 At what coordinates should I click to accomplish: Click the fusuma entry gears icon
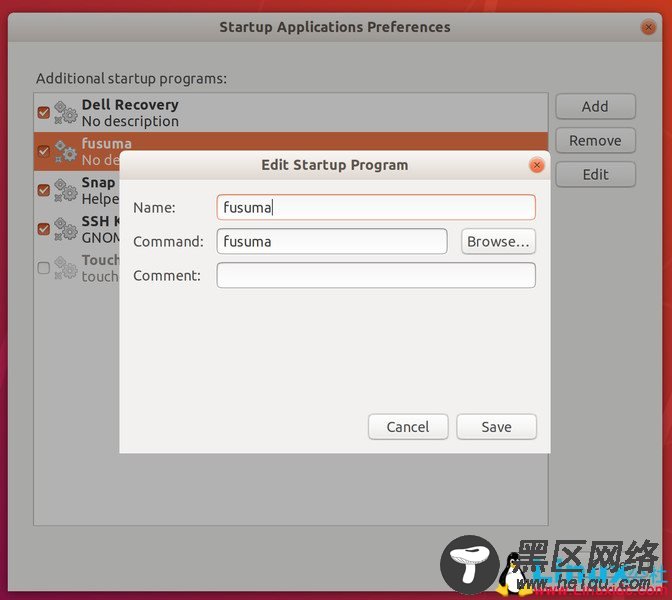[x=66, y=151]
